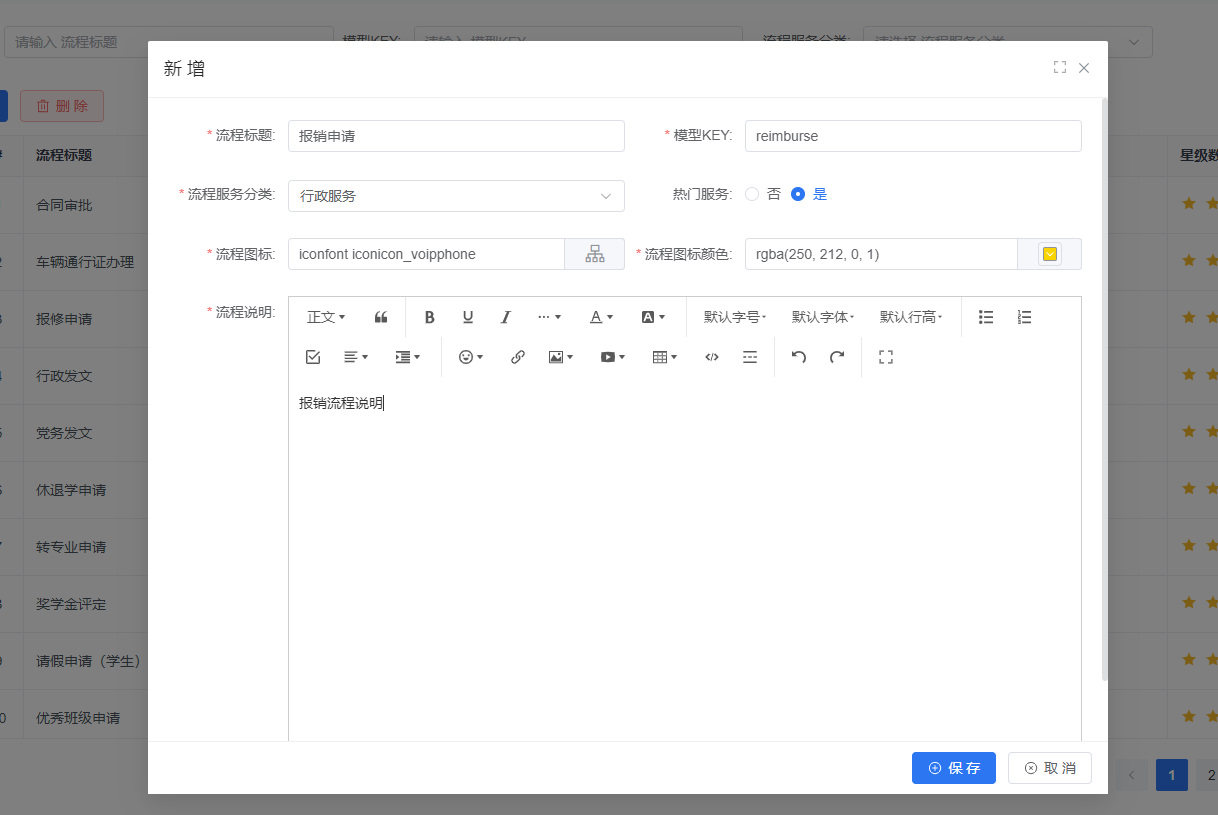Click the 取消 button
1218x815 pixels.
point(1050,768)
